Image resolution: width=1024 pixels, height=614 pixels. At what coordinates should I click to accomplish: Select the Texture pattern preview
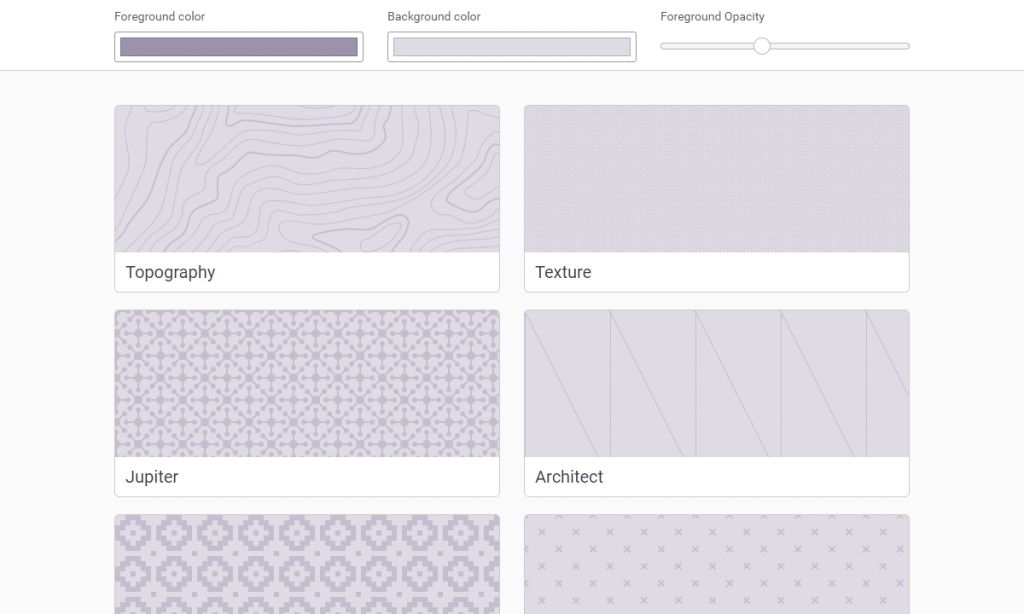click(x=716, y=179)
